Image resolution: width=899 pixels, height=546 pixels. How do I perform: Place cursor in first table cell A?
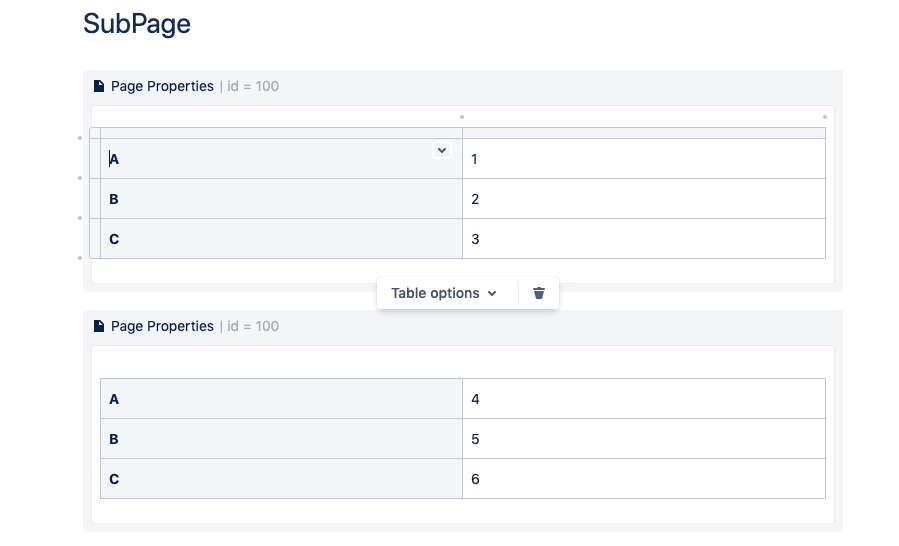(x=282, y=158)
